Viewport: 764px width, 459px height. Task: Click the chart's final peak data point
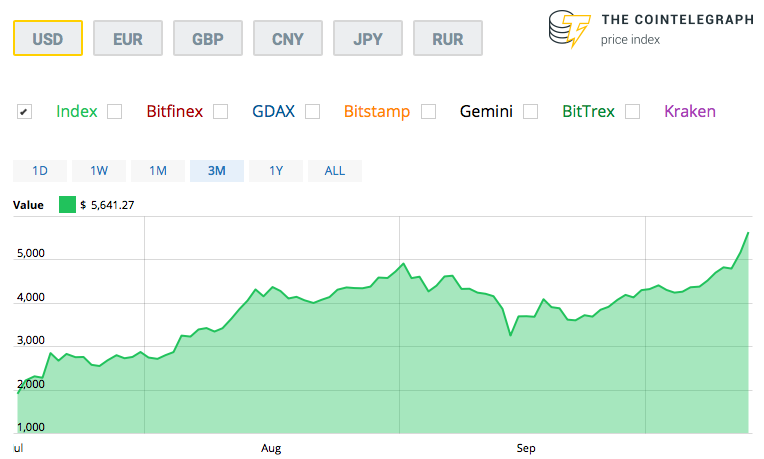click(x=748, y=233)
